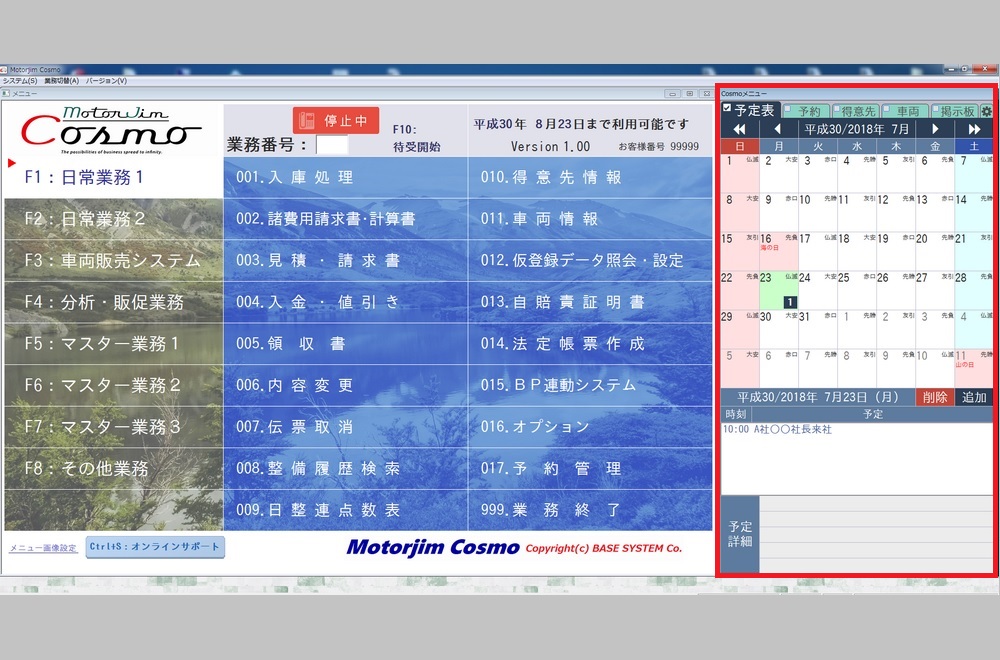The image size is (1000, 660).
Task: Select F7：マスター業務３ category
Action: (114, 427)
